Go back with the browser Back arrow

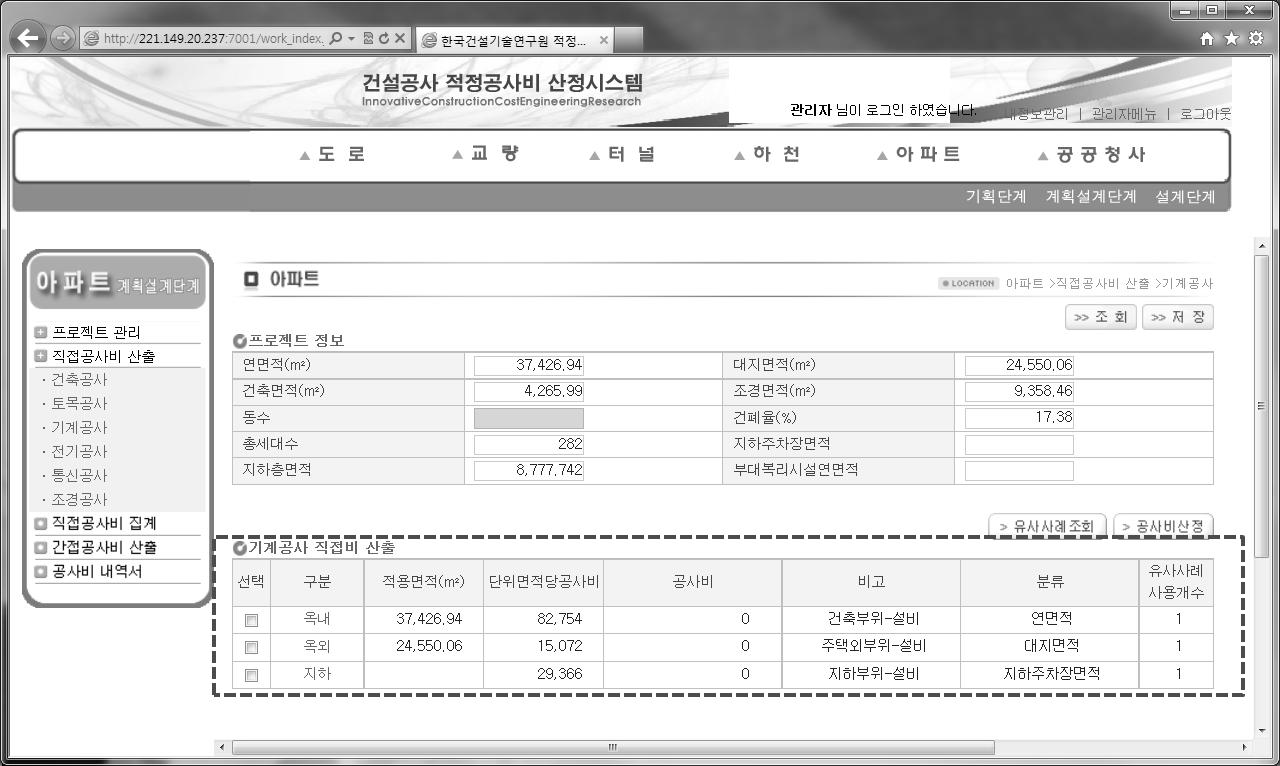[x=30, y=39]
